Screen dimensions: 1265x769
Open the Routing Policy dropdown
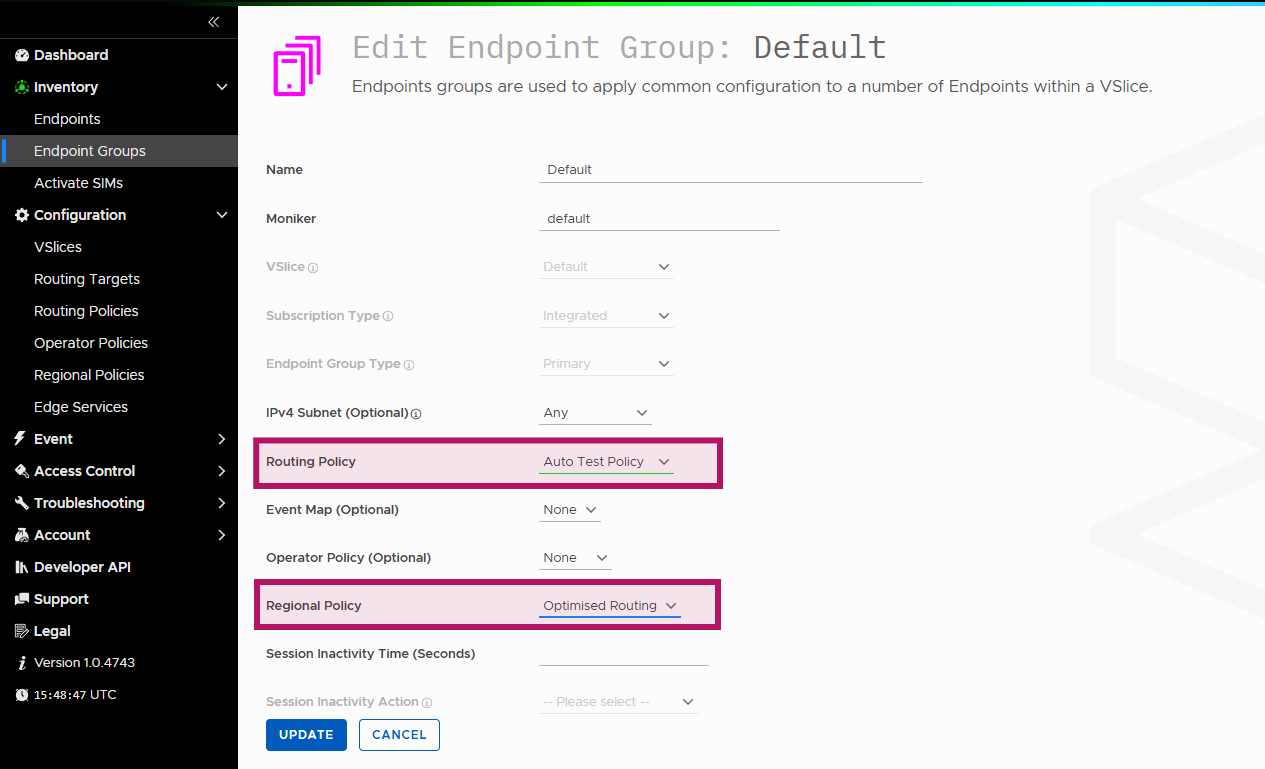pyautogui.click(x=606, y=462)
